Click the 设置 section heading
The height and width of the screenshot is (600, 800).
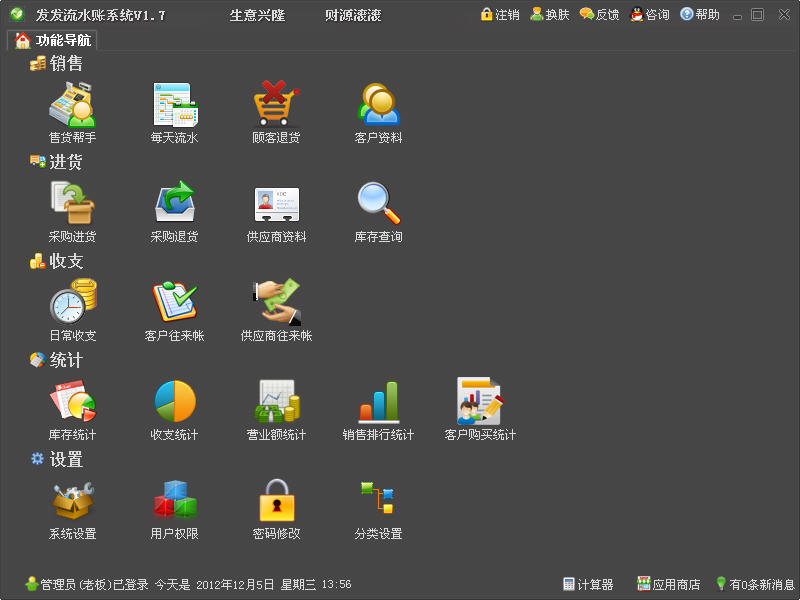(x=56, y=460)
